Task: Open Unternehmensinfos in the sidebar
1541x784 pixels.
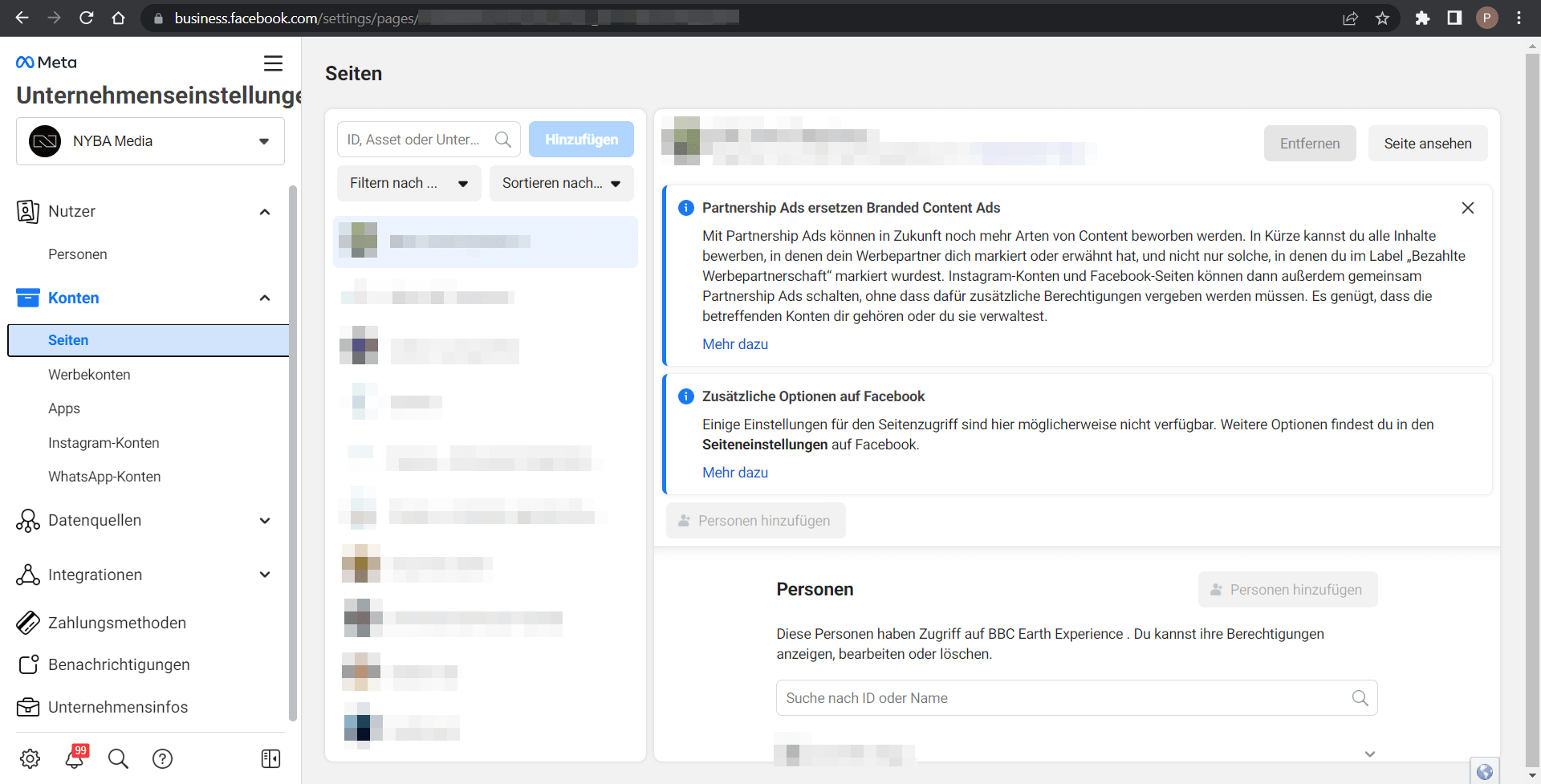Action: point(118,707)
